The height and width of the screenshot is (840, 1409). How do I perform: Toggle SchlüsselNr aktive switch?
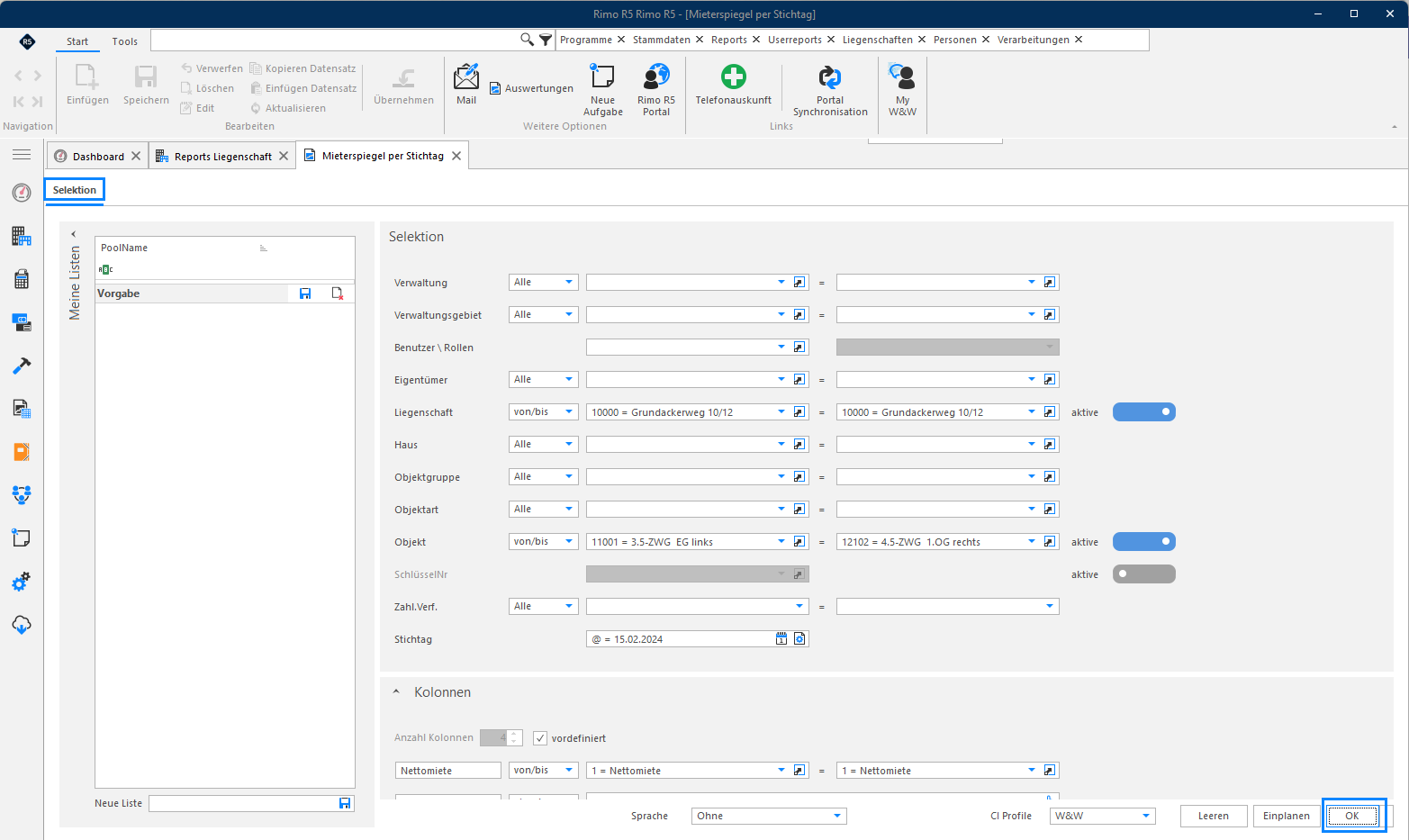coord(1144,574)
